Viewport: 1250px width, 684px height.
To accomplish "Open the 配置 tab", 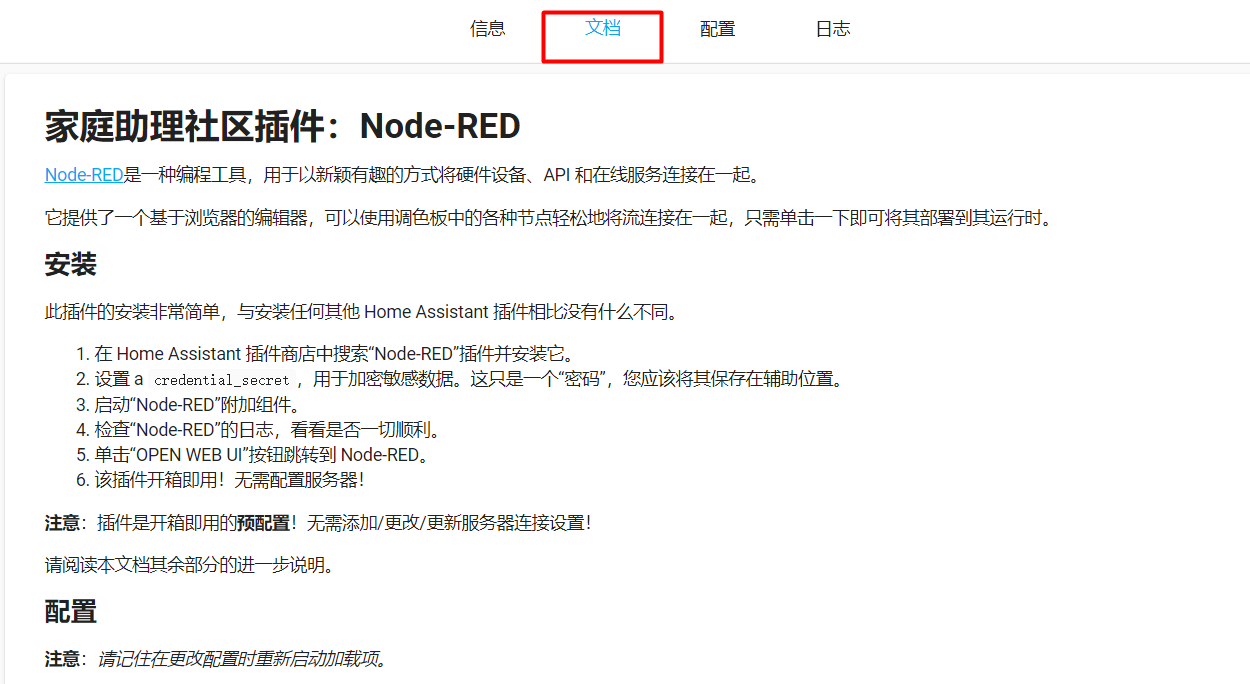I will pyautogui.click(x=718, y=29).
